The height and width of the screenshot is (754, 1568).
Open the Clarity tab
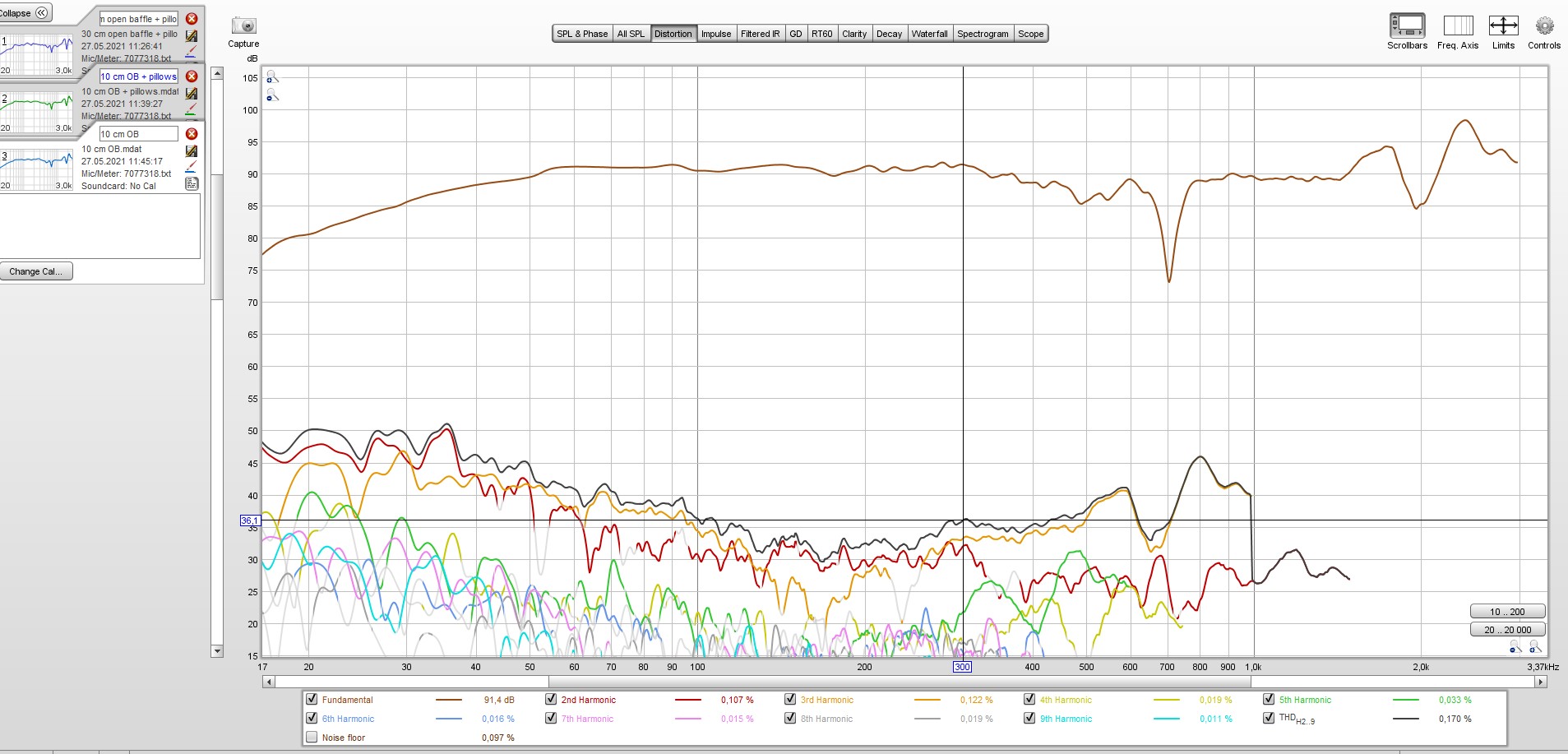(854, 34)
